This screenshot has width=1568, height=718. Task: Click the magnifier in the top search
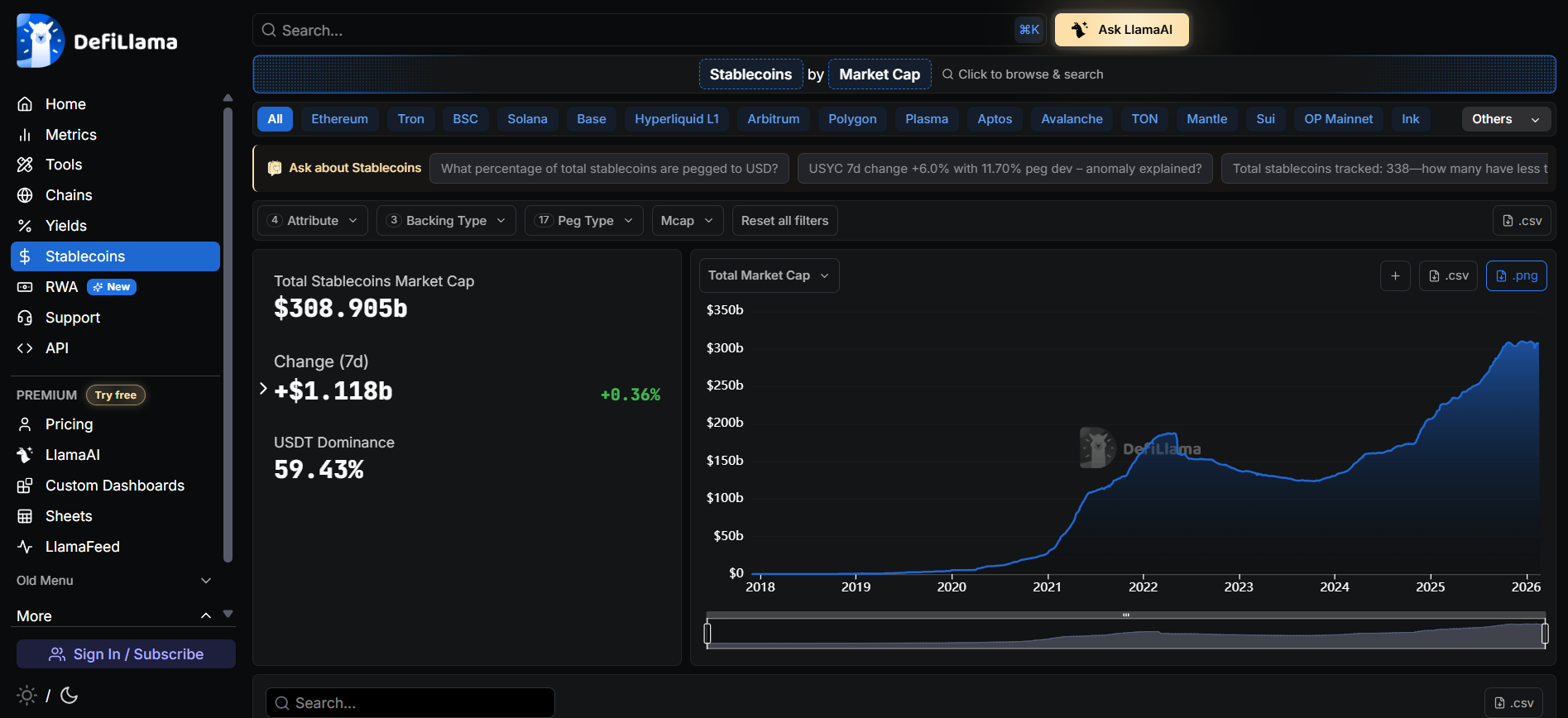[269, 30]
